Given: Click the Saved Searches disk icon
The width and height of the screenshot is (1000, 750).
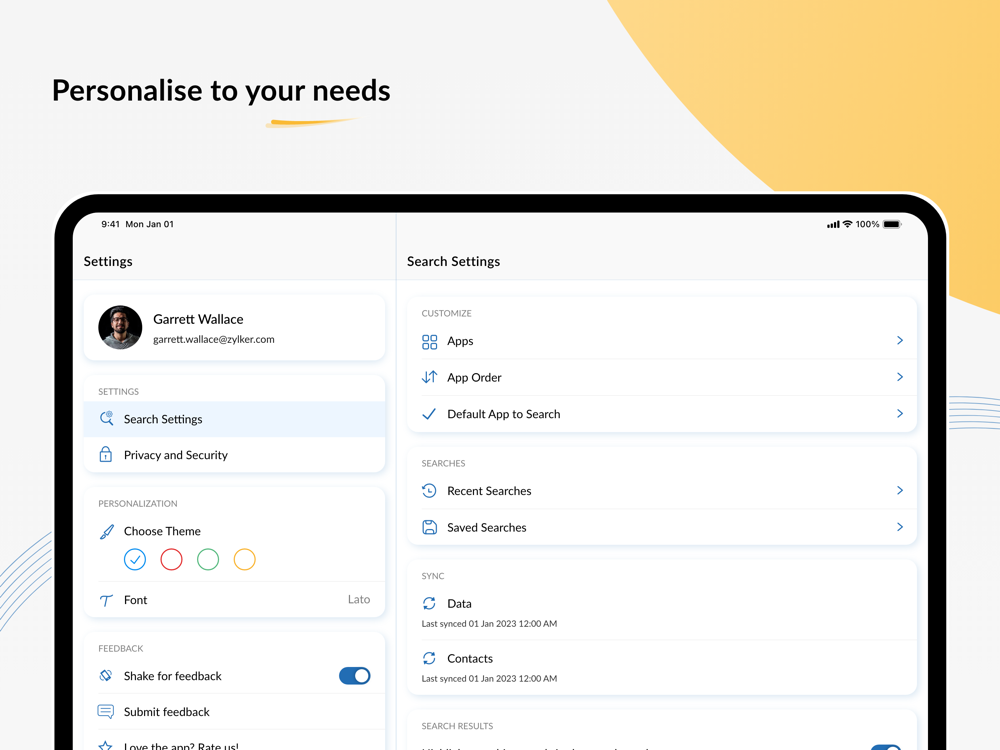Looking at the screenshot, I should 430,527.
